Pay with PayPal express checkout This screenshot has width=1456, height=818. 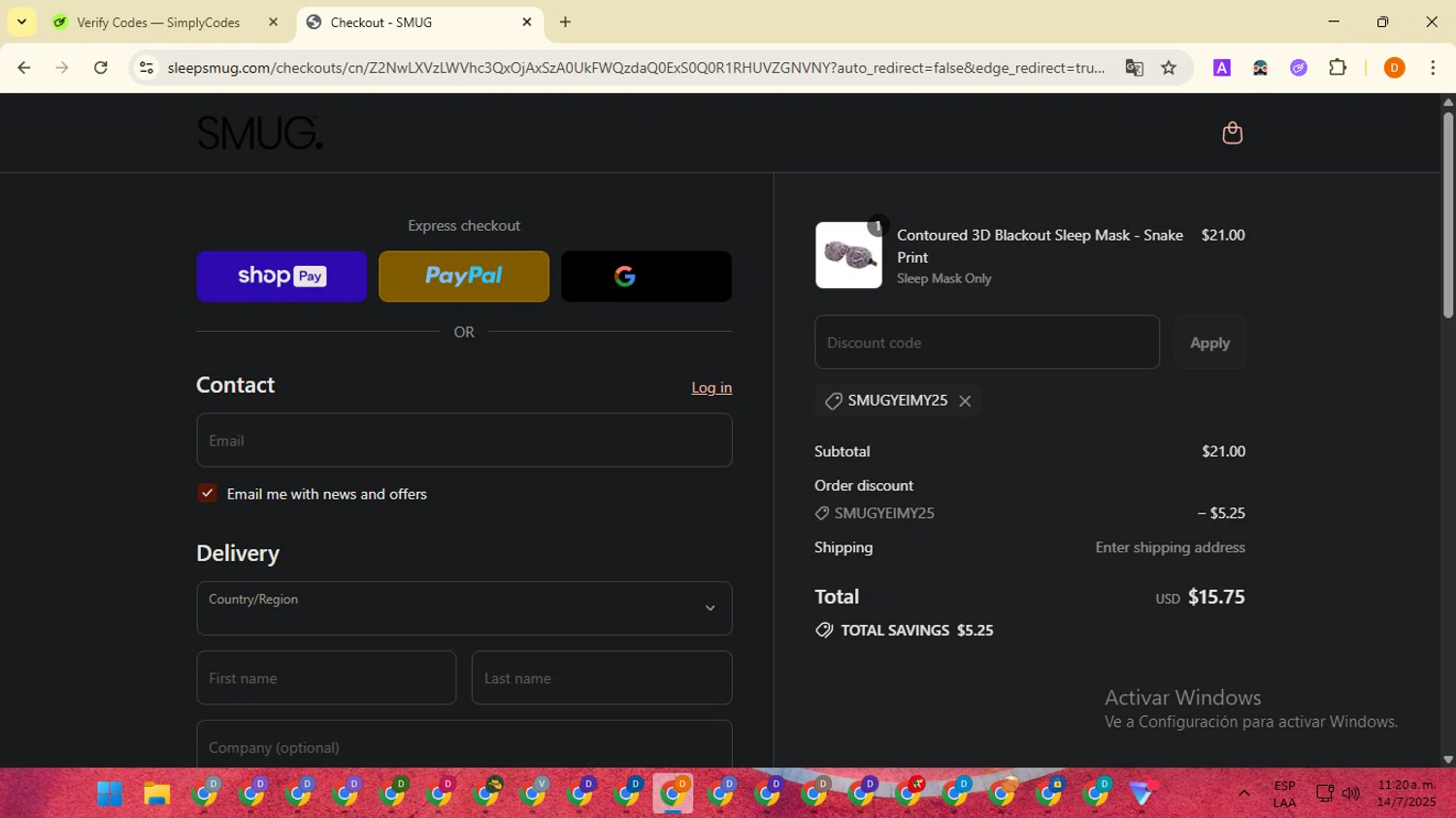coord(464,277)
